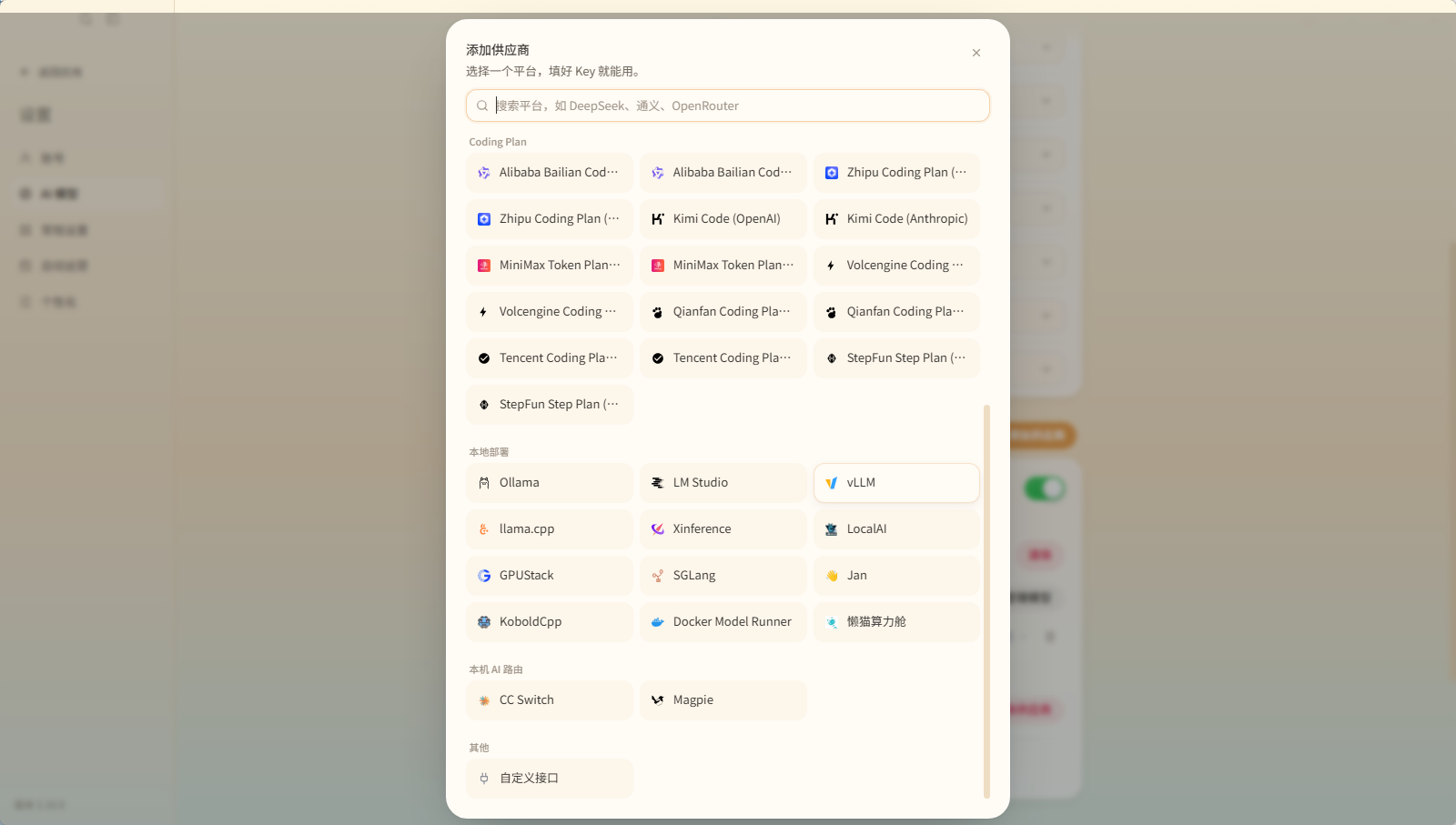Click the Ollama provider icon
This screenshot has height=825, width=1456.
tap(484, 483)
